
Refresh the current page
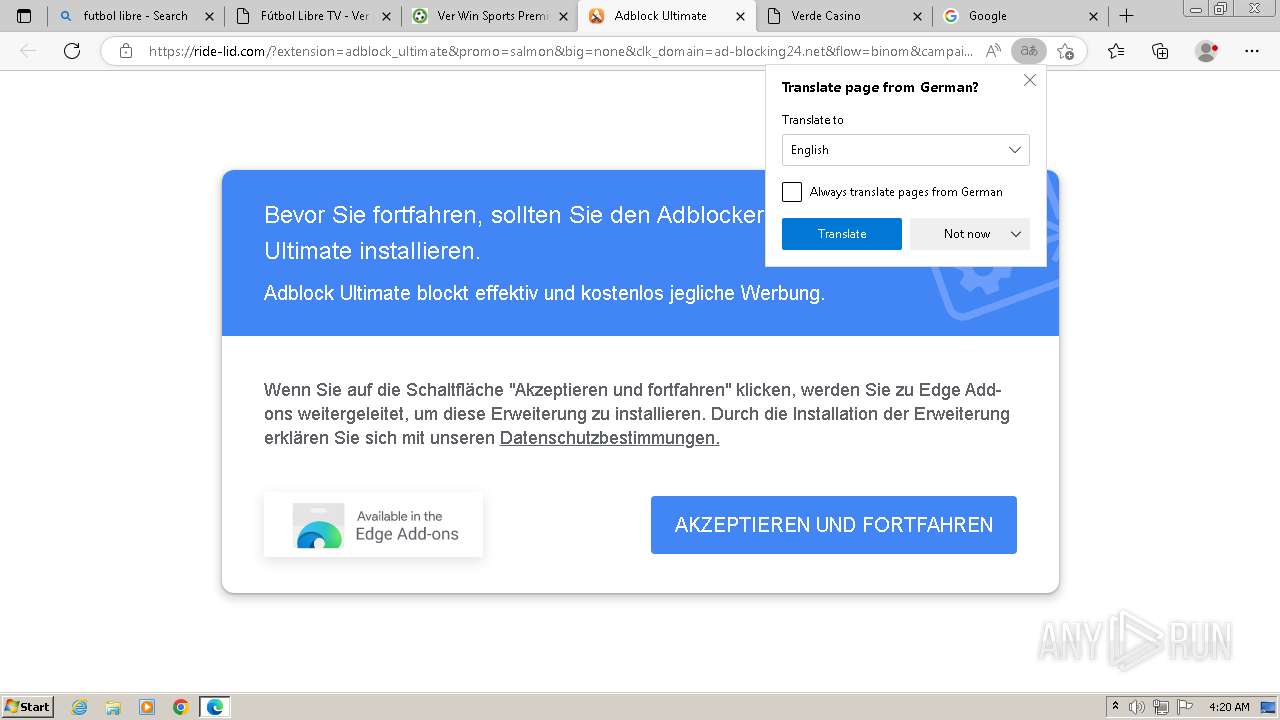[72, 51]
